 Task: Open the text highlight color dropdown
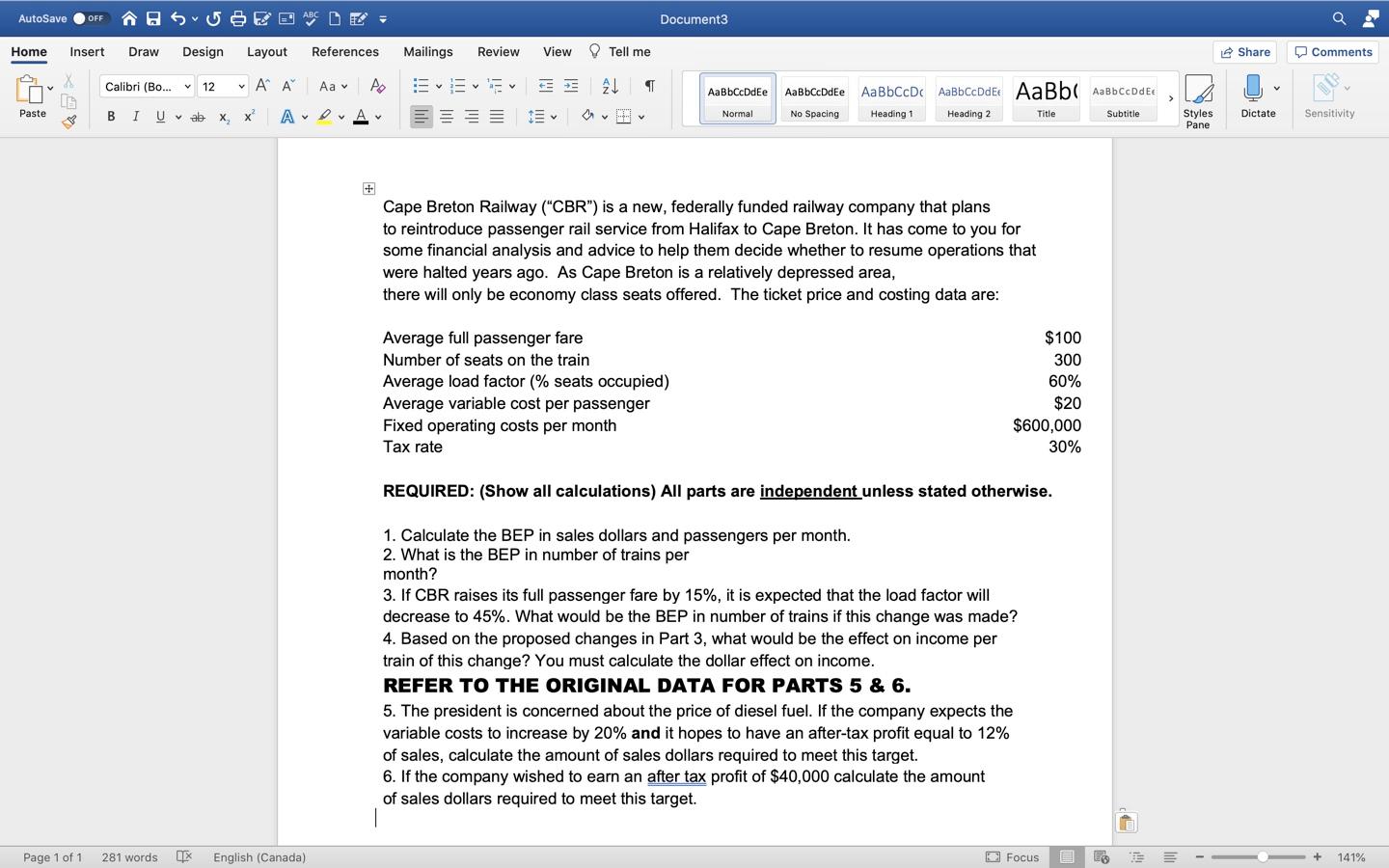[x=340, y=117]
